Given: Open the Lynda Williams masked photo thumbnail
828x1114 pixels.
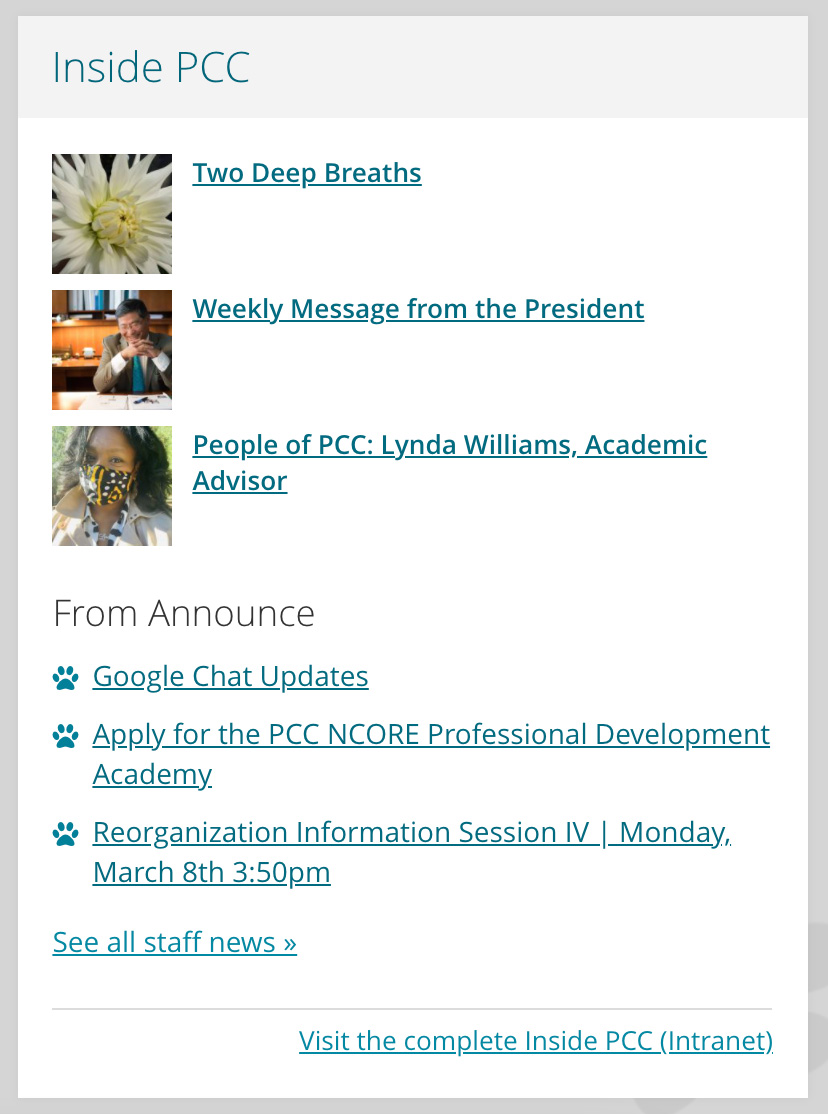Looking at the screenshot, I should [x=112, y=486].
